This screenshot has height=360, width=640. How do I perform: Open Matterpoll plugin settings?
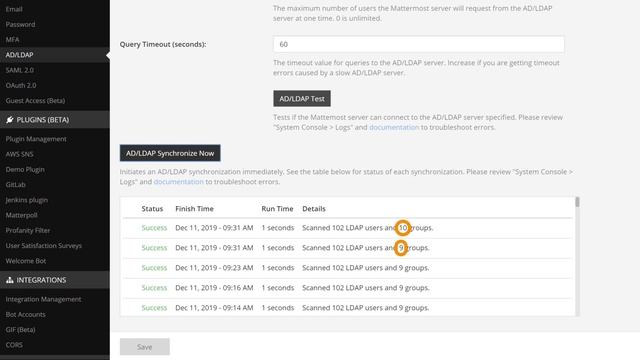click(21, 215)
